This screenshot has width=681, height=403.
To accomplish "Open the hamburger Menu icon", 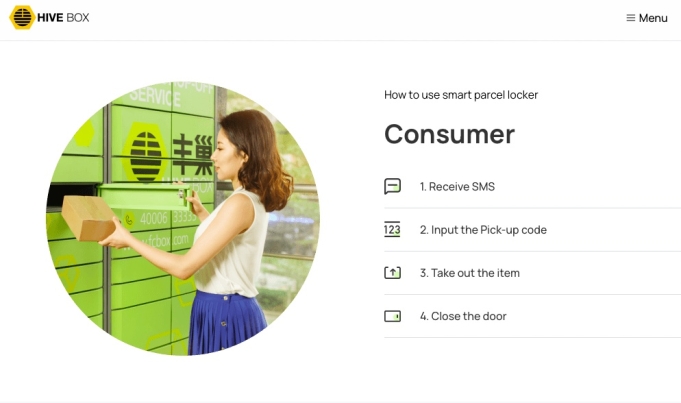I will (x=631, y=18).
